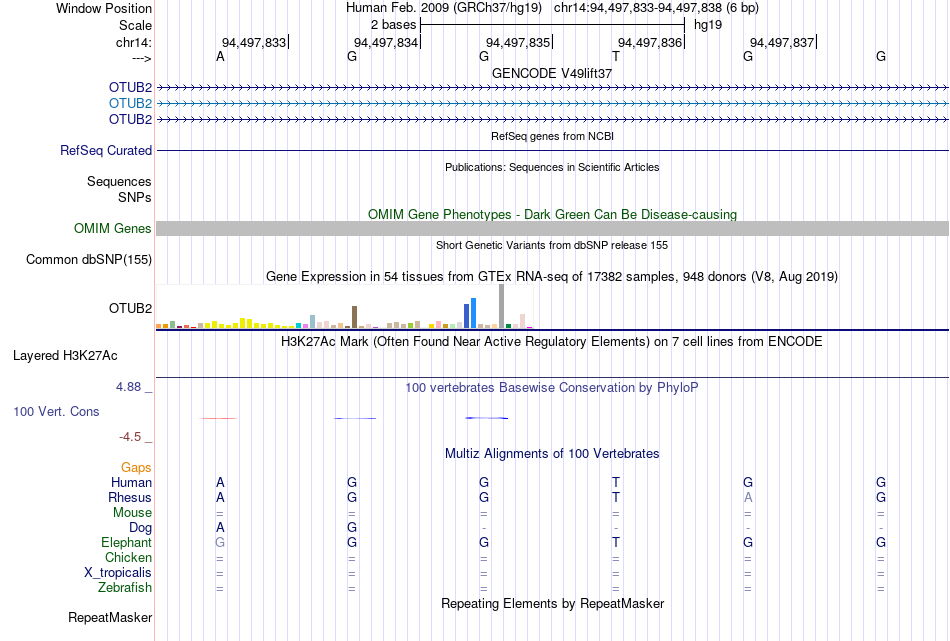Viewport: 950px width, 641px height.
Task: Open Short Genetic Variants from dbSNP title
Action: [552, 245]
